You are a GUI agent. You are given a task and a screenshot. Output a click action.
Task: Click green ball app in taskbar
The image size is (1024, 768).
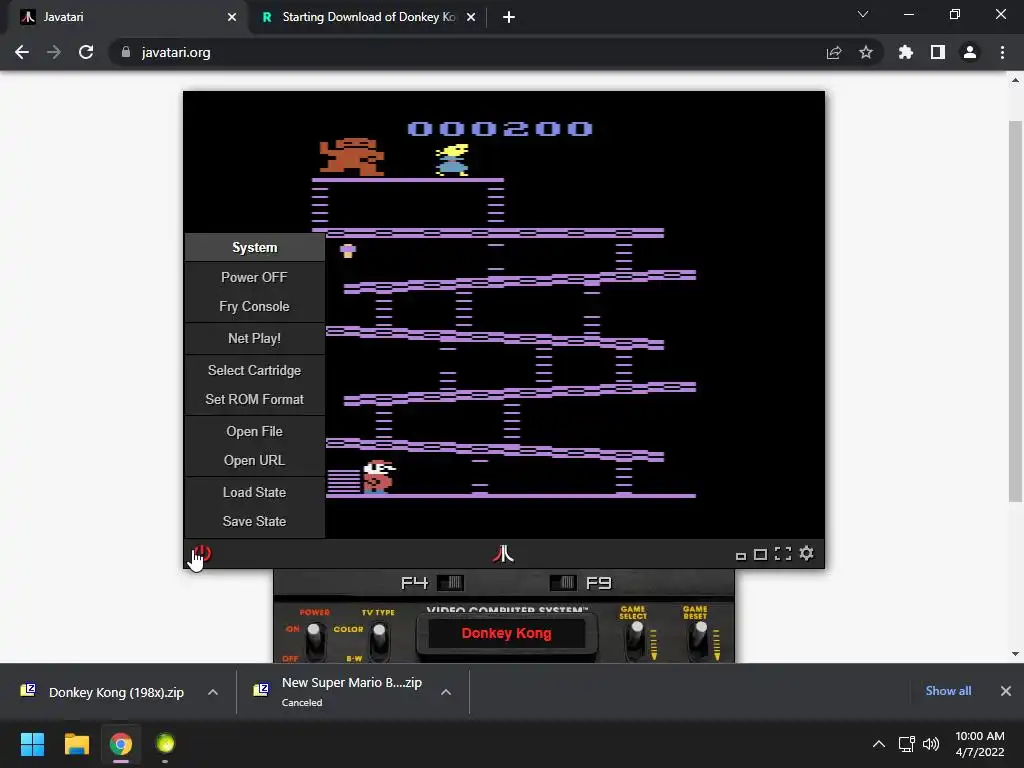click(x=165, y=744)
